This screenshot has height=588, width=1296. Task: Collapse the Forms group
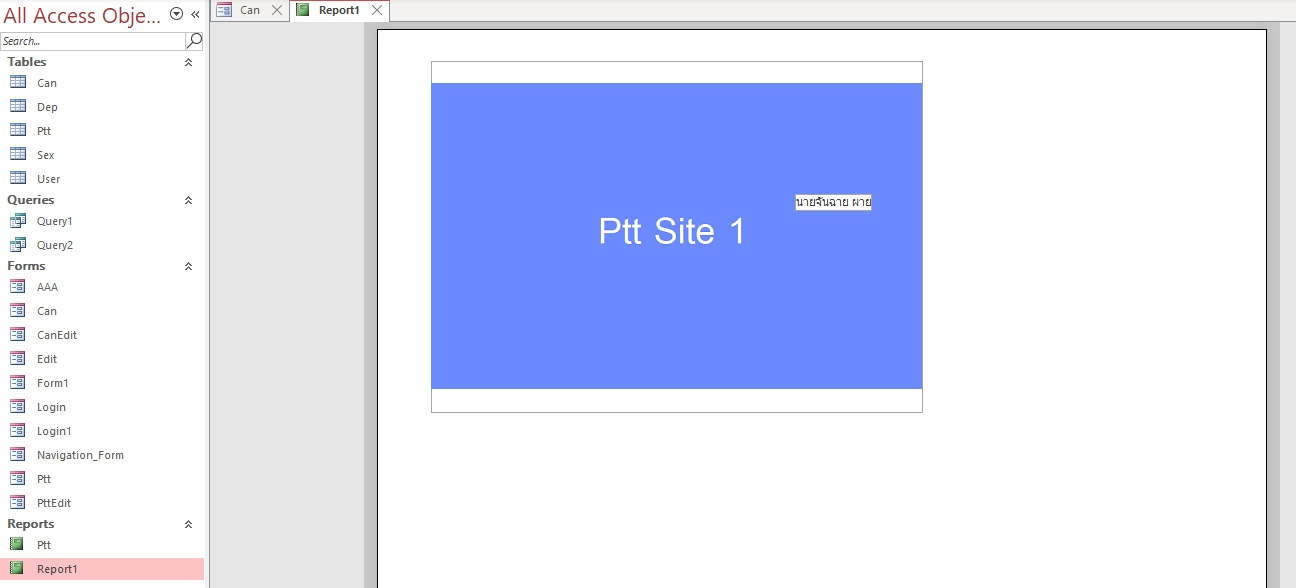click(188, 266)
